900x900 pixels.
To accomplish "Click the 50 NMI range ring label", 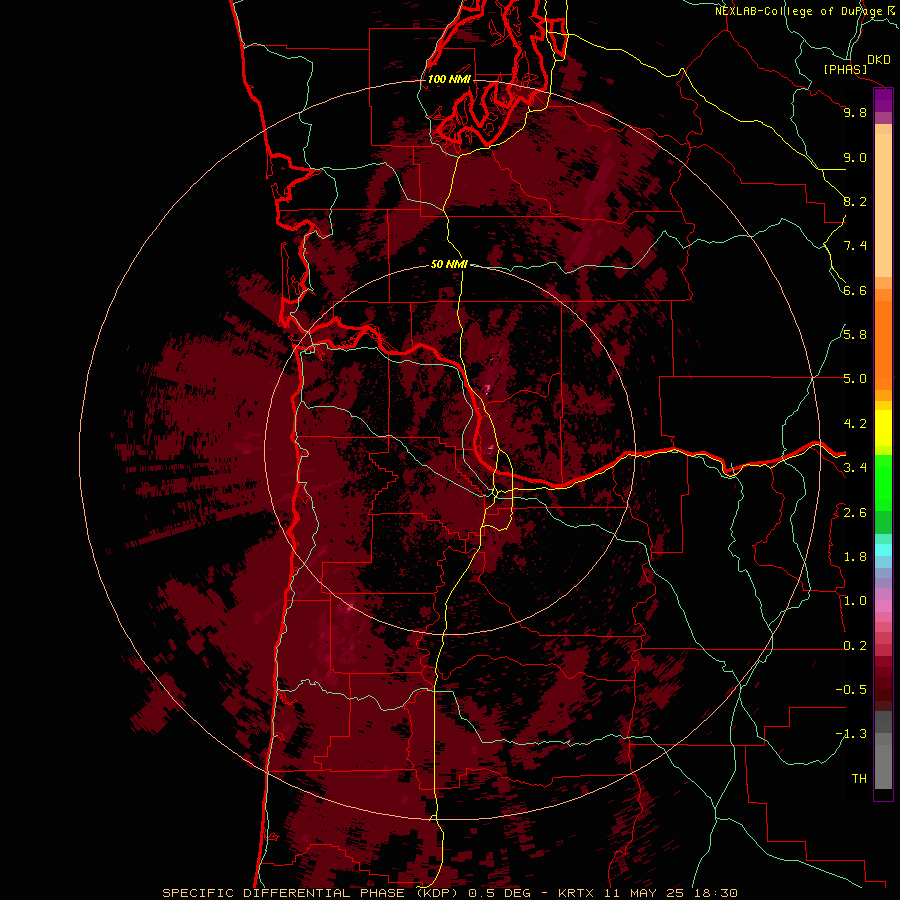I will [x=449, y=264].
